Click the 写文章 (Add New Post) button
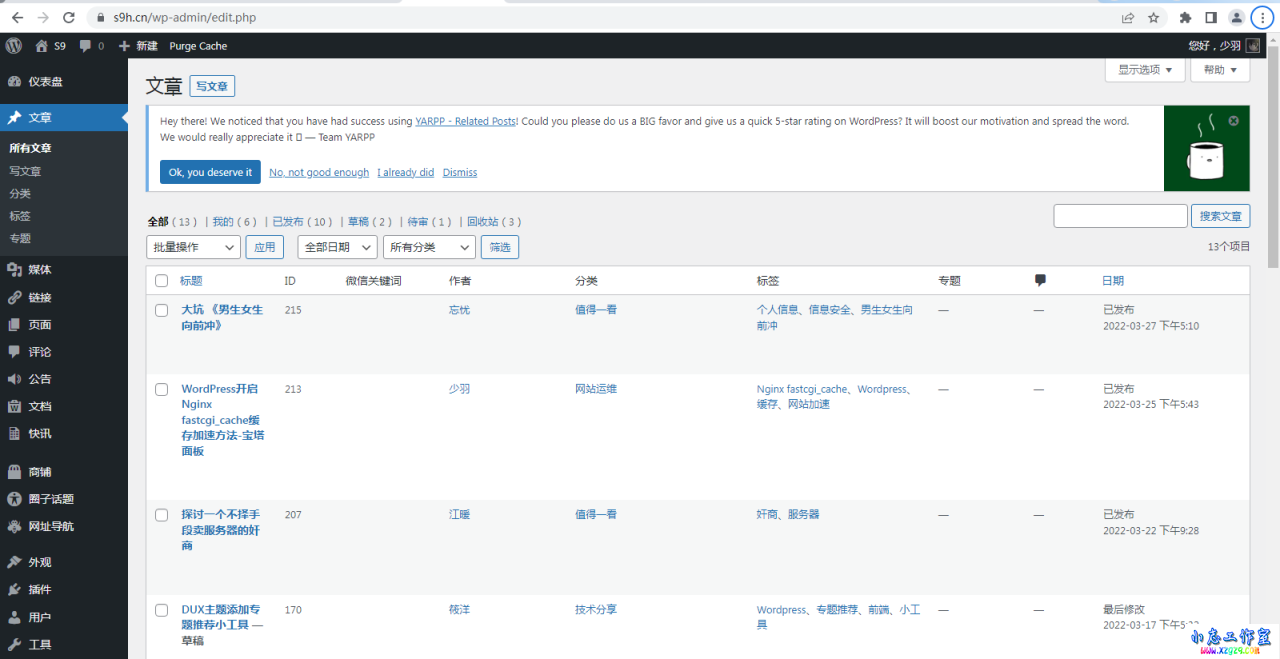The height and width of the screenshot is (659, 1280). (211, 86)
